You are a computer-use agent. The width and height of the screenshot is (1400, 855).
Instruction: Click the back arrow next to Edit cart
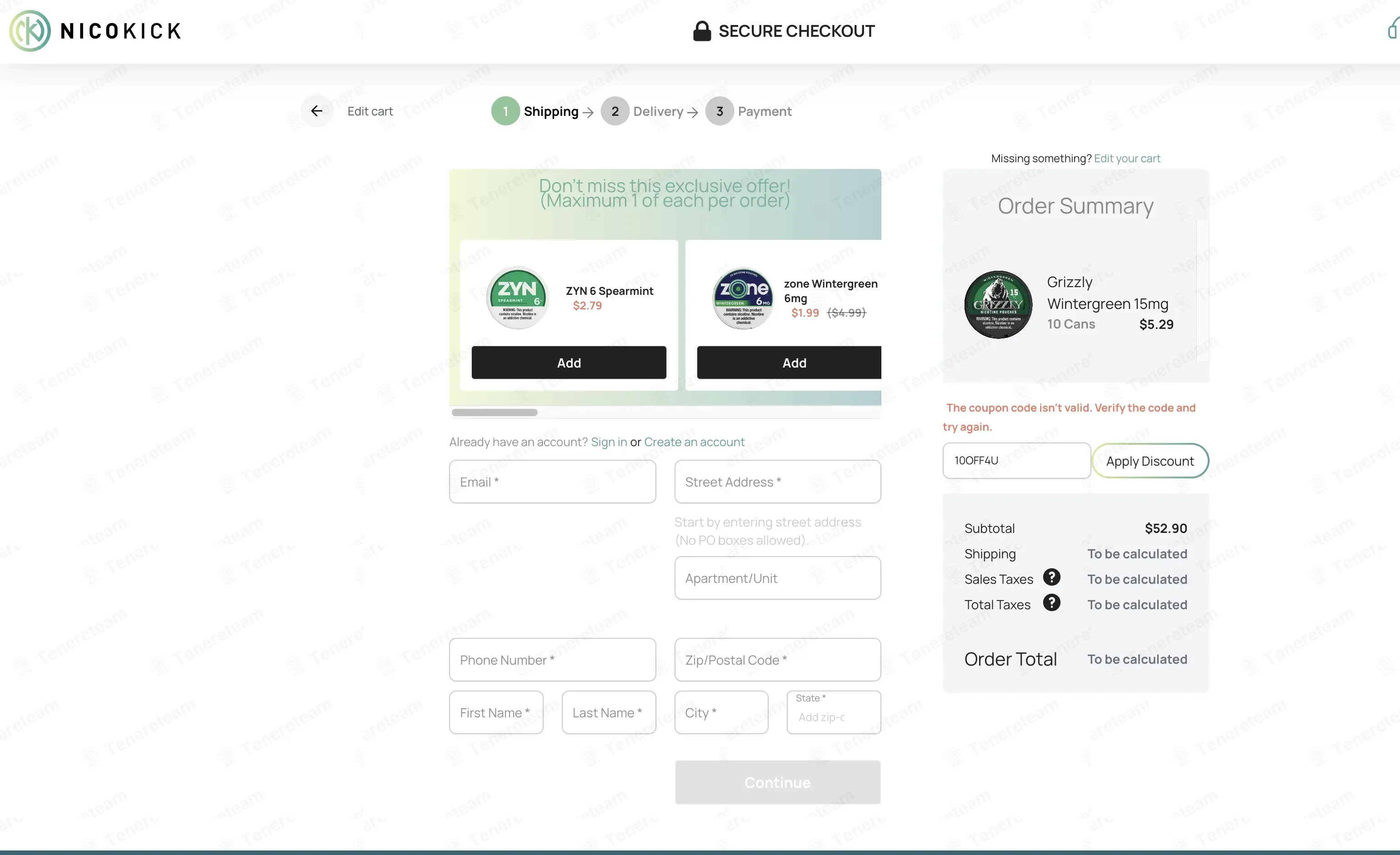316,111
